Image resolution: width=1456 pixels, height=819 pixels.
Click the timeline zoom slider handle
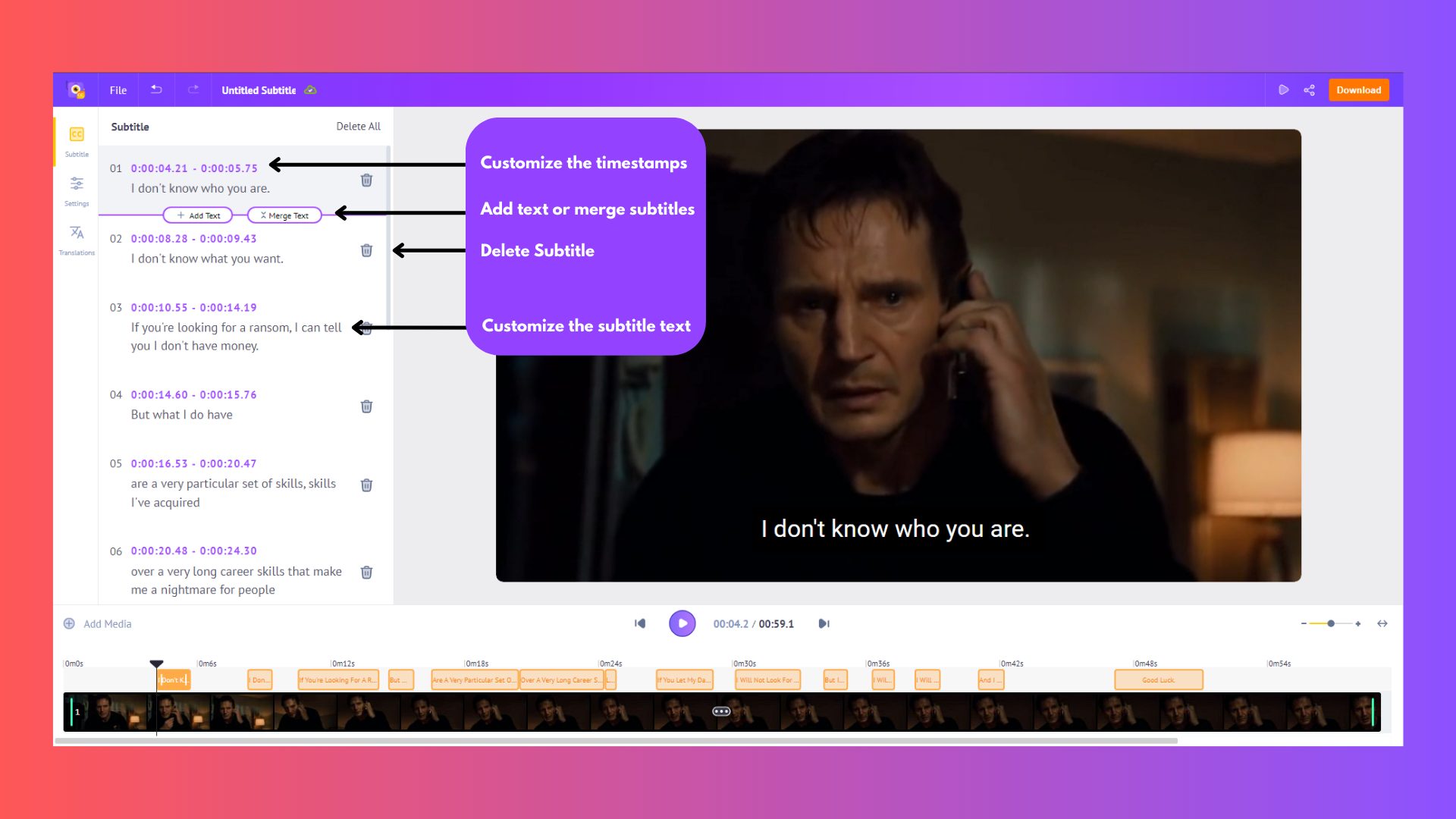1331,623
